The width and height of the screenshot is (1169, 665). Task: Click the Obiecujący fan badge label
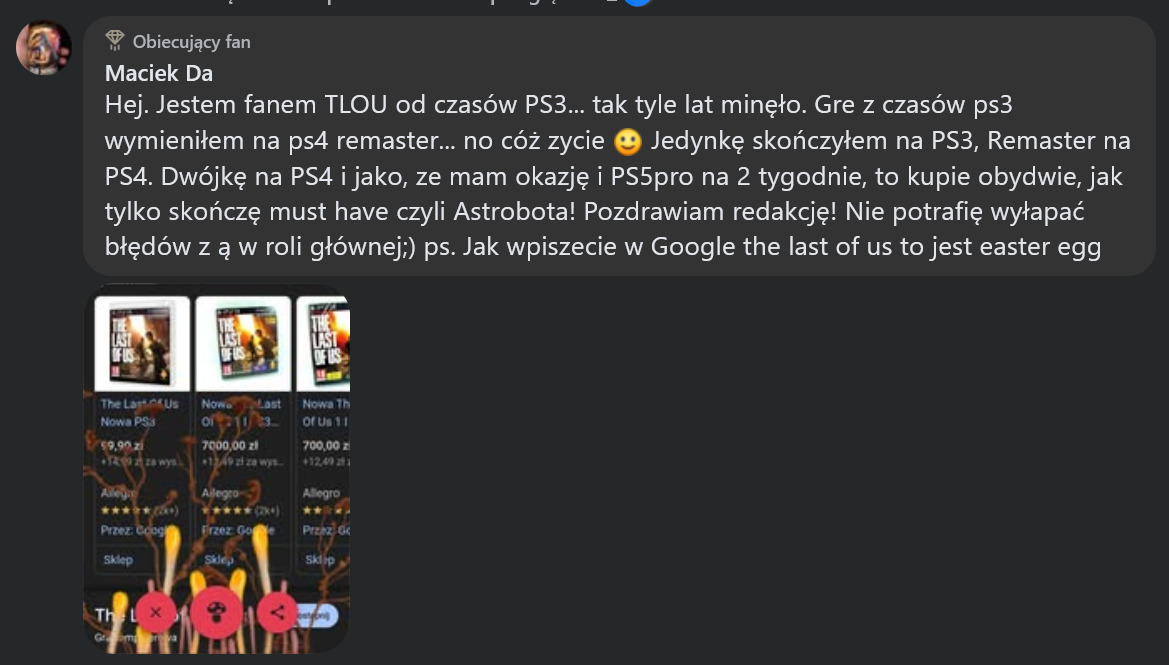click(192, 42)
